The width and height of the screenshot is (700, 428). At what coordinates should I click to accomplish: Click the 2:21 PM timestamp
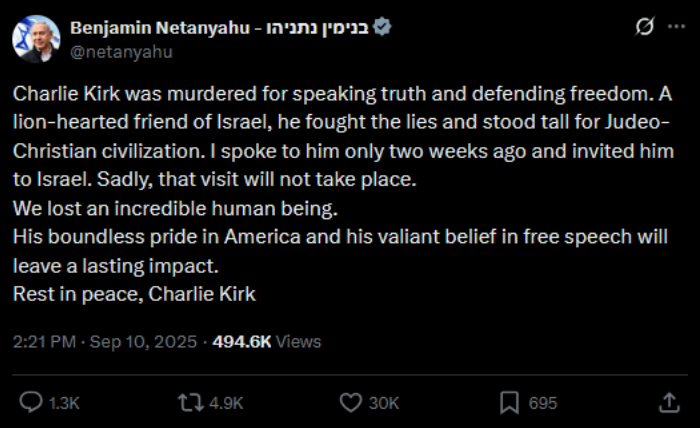click(x=44, y=342)
